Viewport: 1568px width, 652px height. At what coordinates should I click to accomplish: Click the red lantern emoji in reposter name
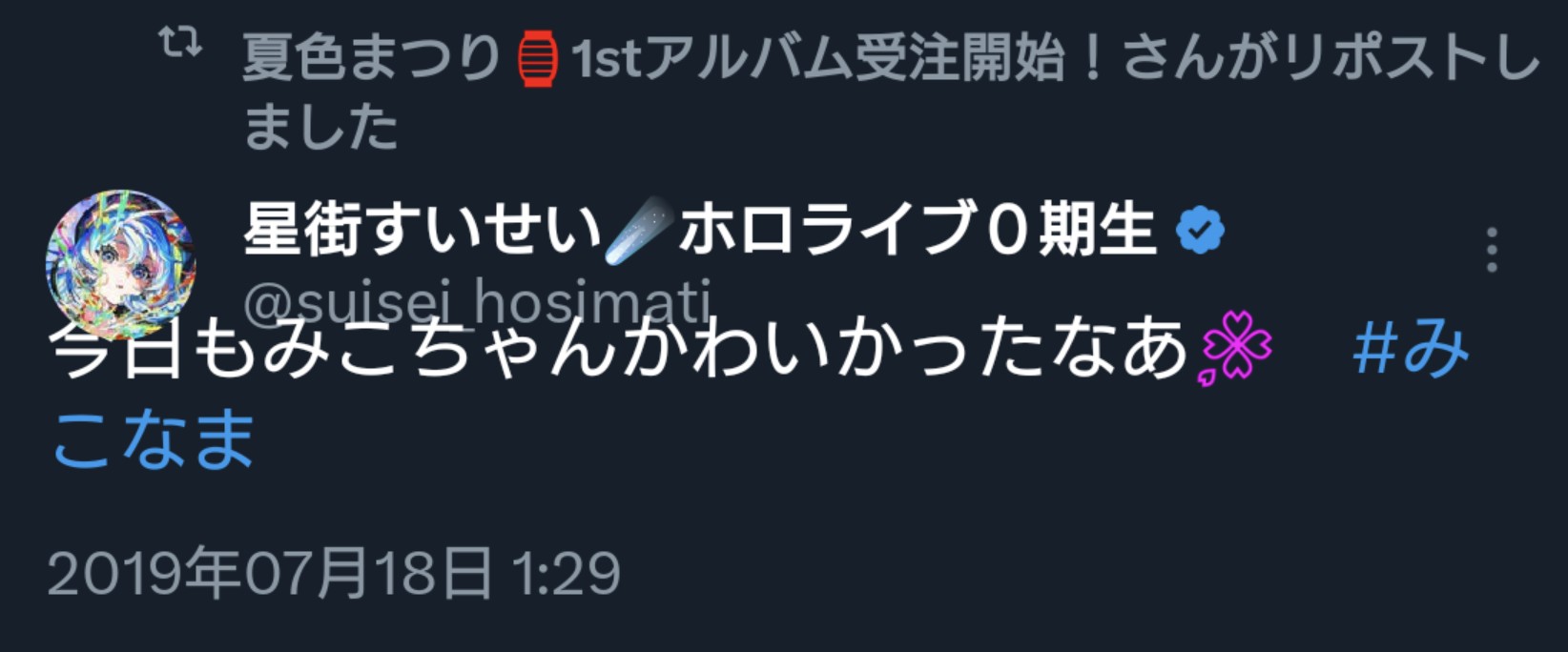(537, 59)
